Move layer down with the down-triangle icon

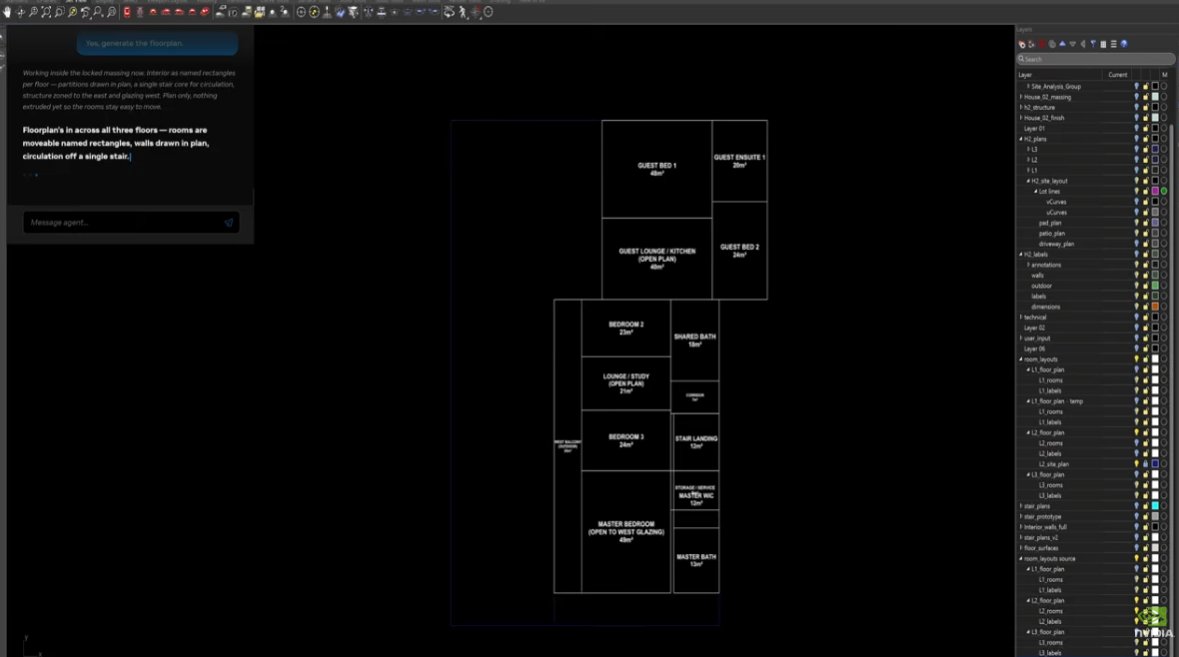(x=1073, y=44)
